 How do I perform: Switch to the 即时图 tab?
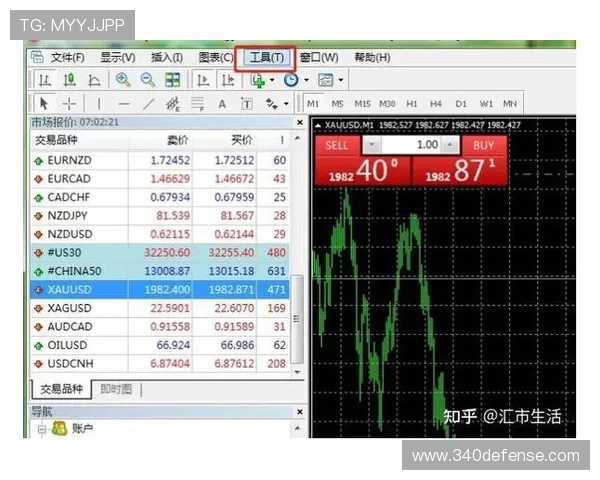point(116,389)
